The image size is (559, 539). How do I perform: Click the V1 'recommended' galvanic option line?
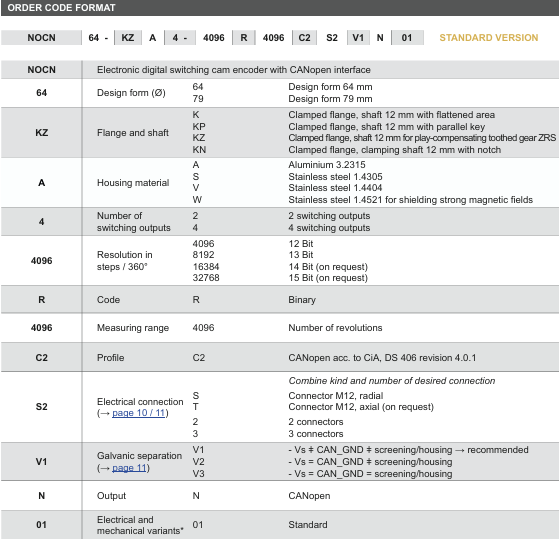click(x=408, y=450)
